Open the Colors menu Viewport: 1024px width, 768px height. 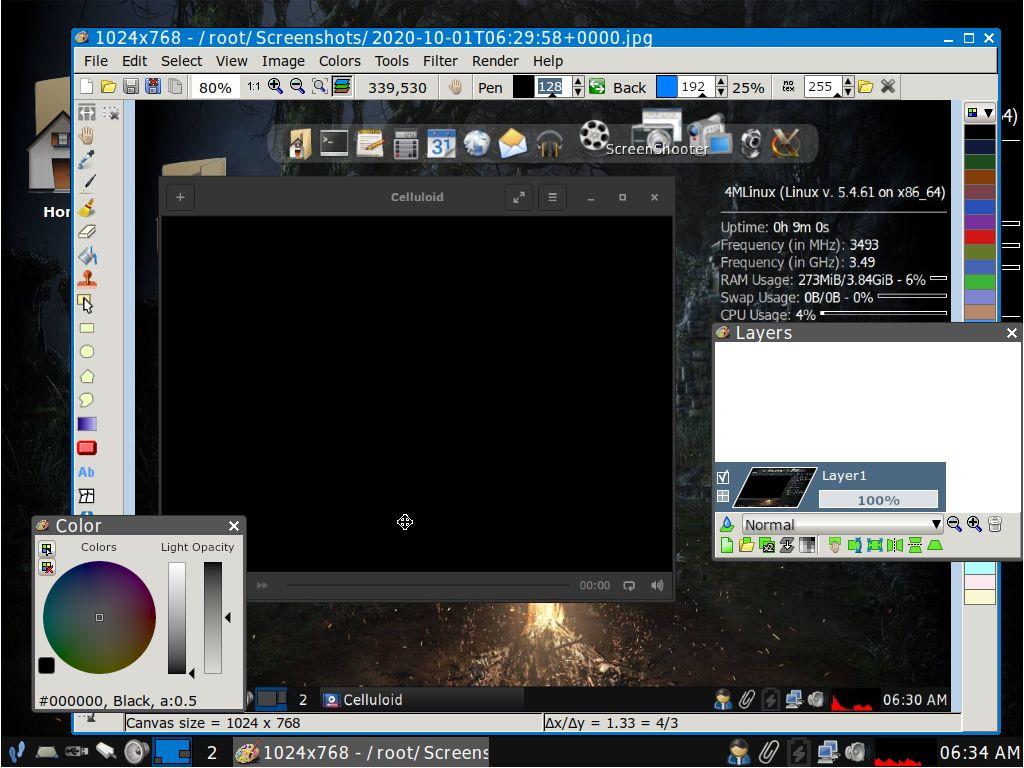pos(340,61)
